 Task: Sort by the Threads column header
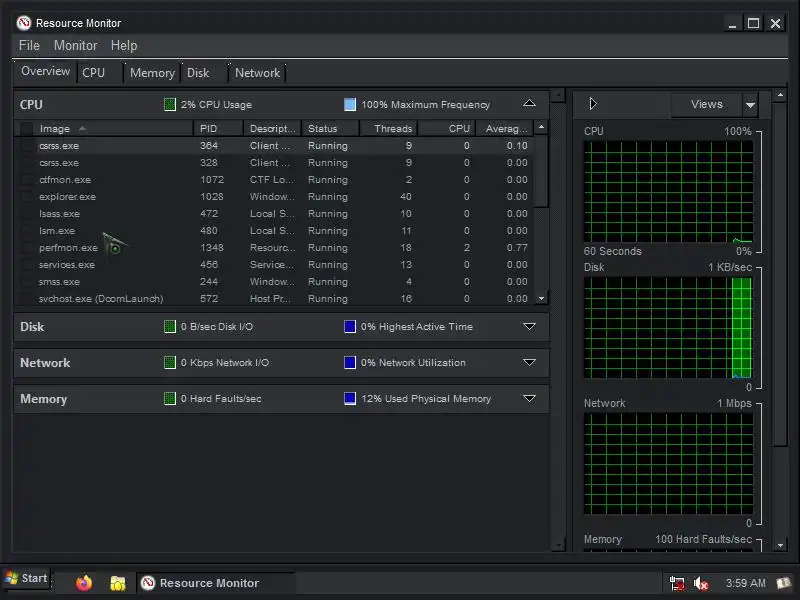(389, 129)
